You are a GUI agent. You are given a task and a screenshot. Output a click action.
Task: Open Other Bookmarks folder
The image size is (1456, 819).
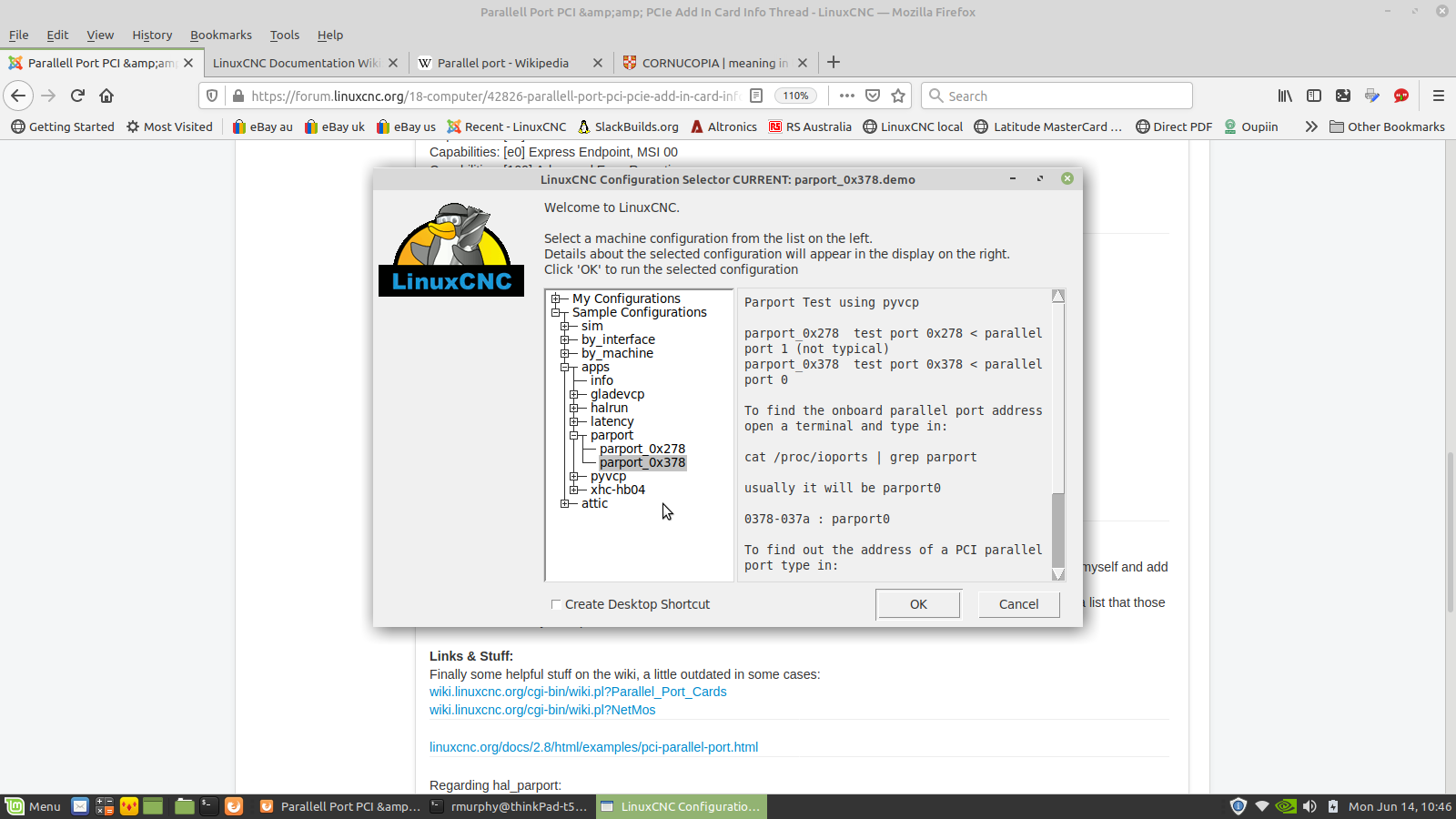(x=1387, y=126)
